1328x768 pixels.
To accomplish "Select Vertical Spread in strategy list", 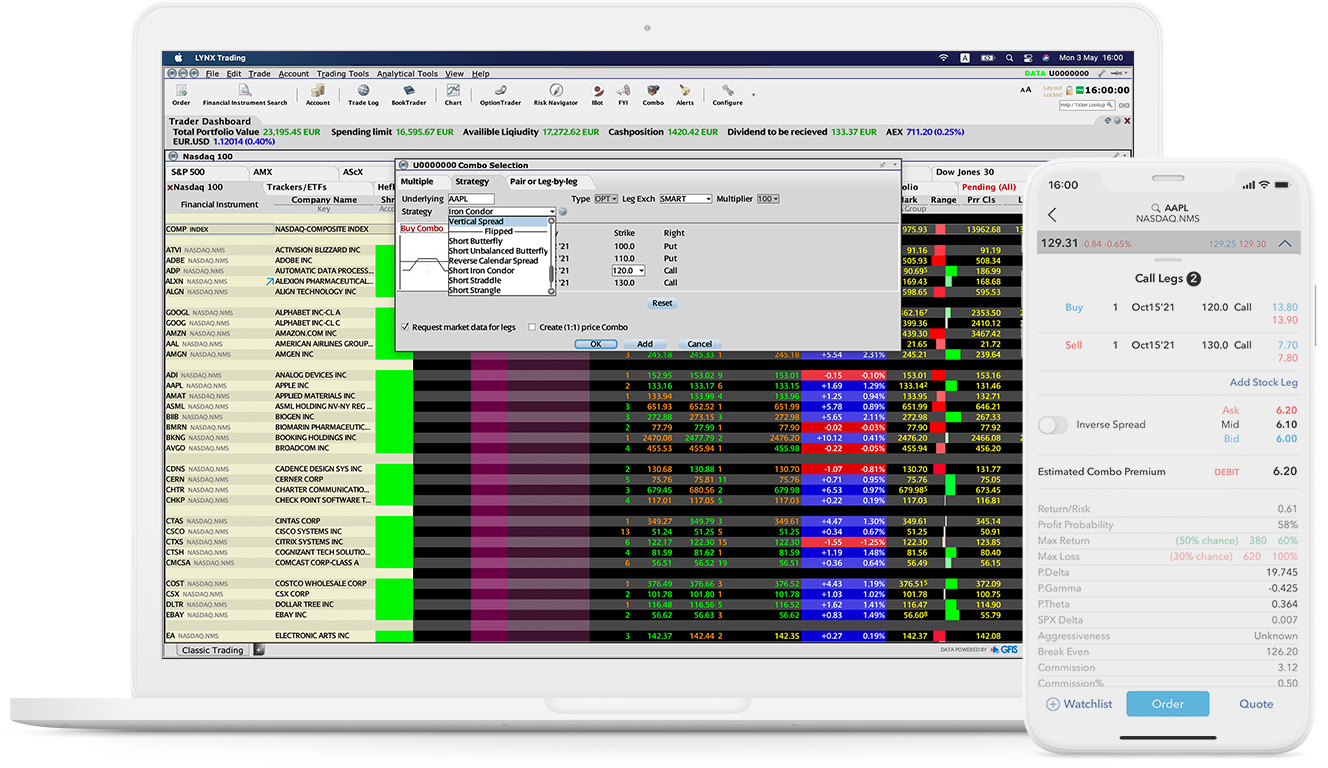I will (497, 222).
